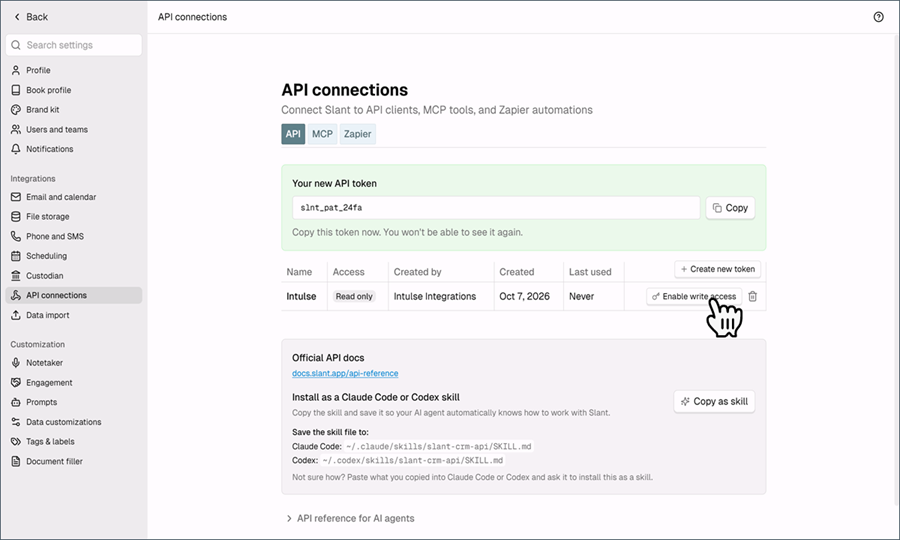
Task: Click the help question mark icon
Action: point(878,17)
